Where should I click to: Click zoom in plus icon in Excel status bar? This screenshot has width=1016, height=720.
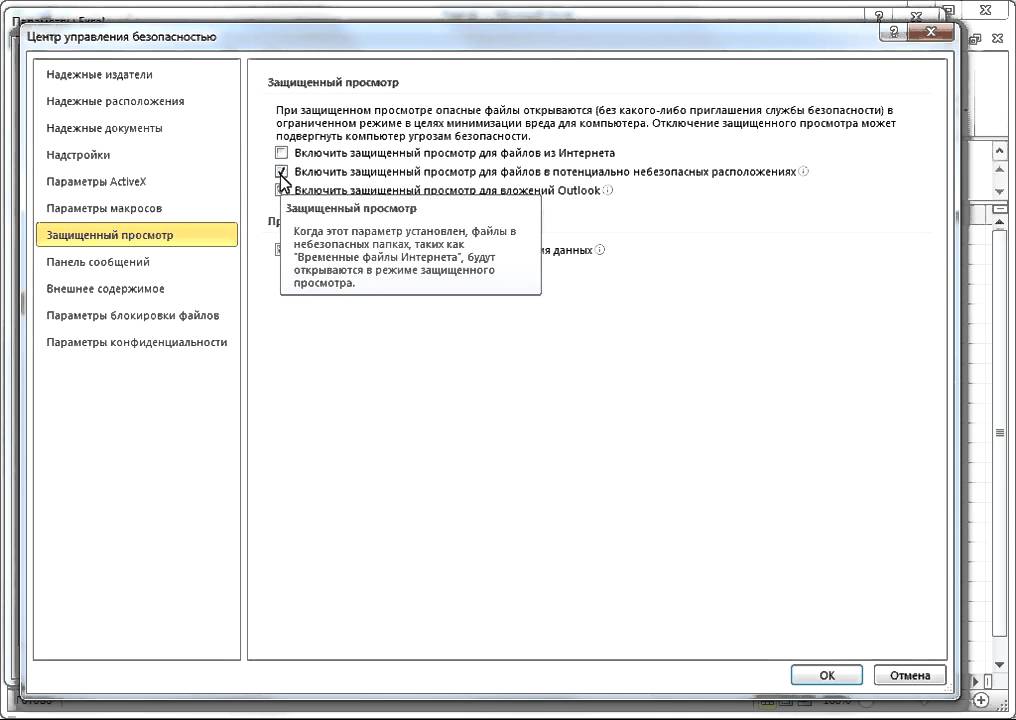coord(981,700)
